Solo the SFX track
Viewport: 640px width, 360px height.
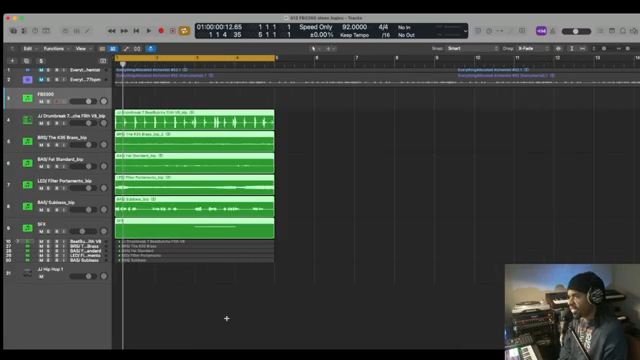(48, 231)
